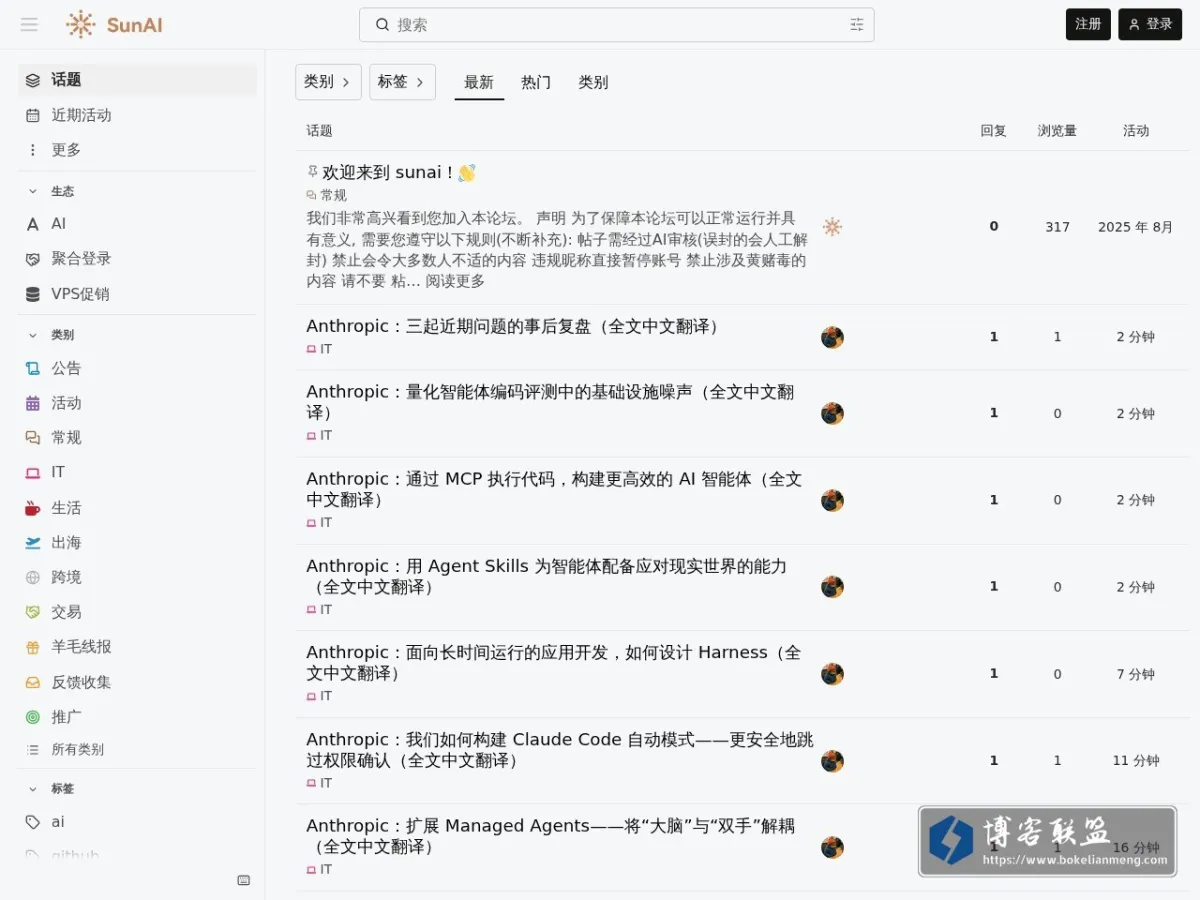Open topic 量化智能体编码评测中的基础设施噪声

(550, 402)
